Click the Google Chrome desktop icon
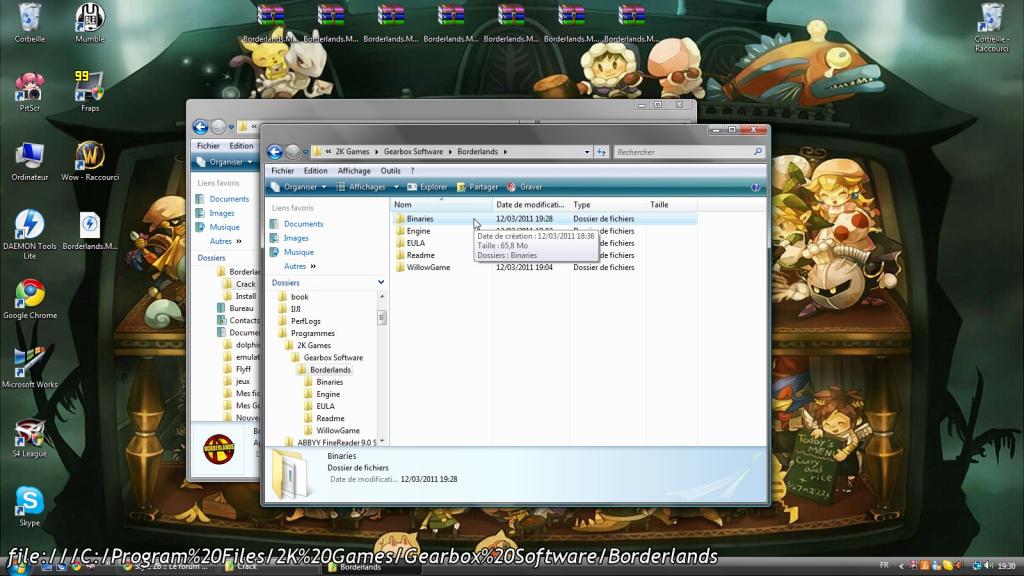The height and width of the screenshot is (576, 1024). [29, 299]
